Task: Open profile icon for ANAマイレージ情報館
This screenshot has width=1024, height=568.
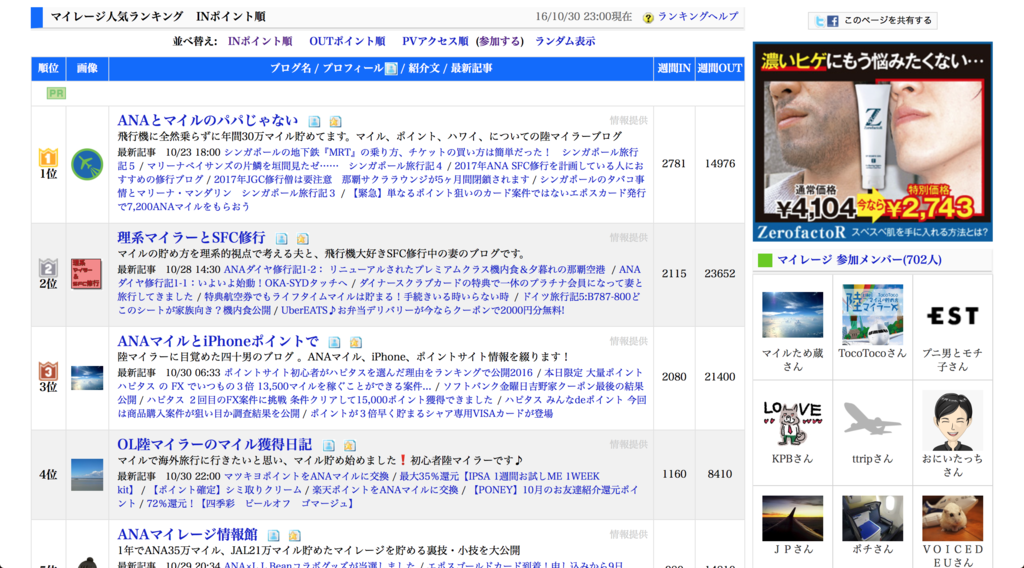Action: (274, 535)
